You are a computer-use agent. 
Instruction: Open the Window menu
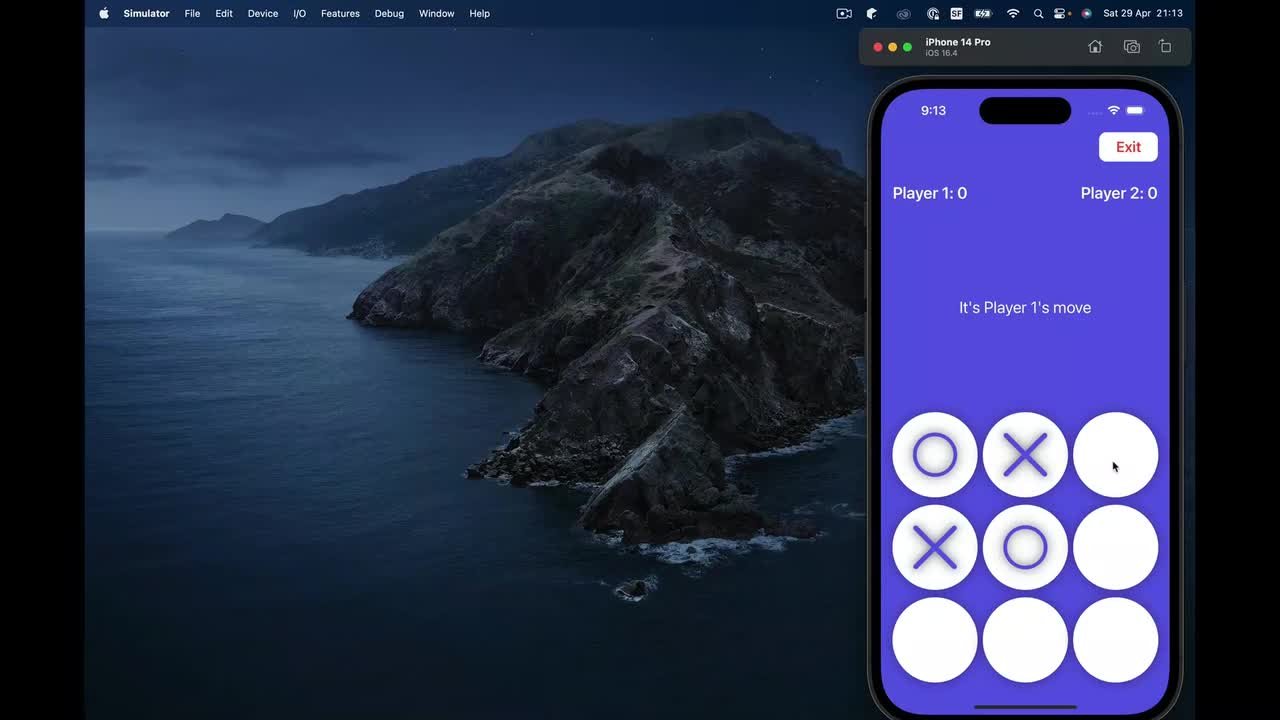[x=436, y=13]
